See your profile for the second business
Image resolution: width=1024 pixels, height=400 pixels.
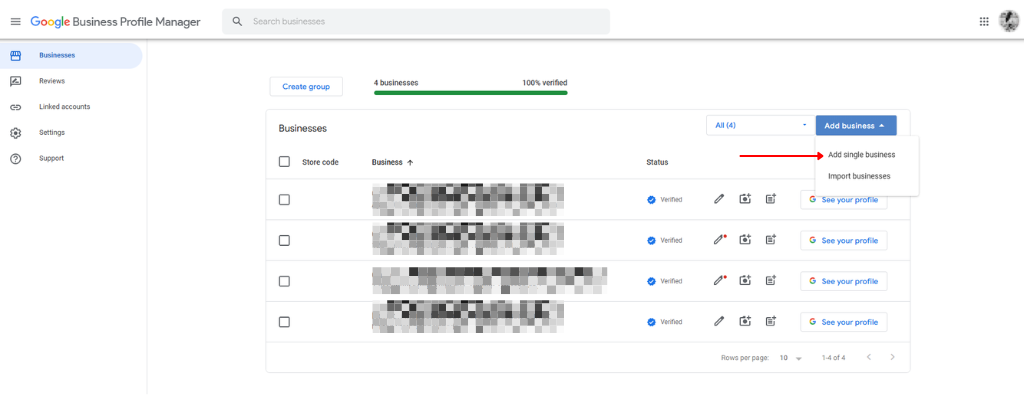click(844, 240)
